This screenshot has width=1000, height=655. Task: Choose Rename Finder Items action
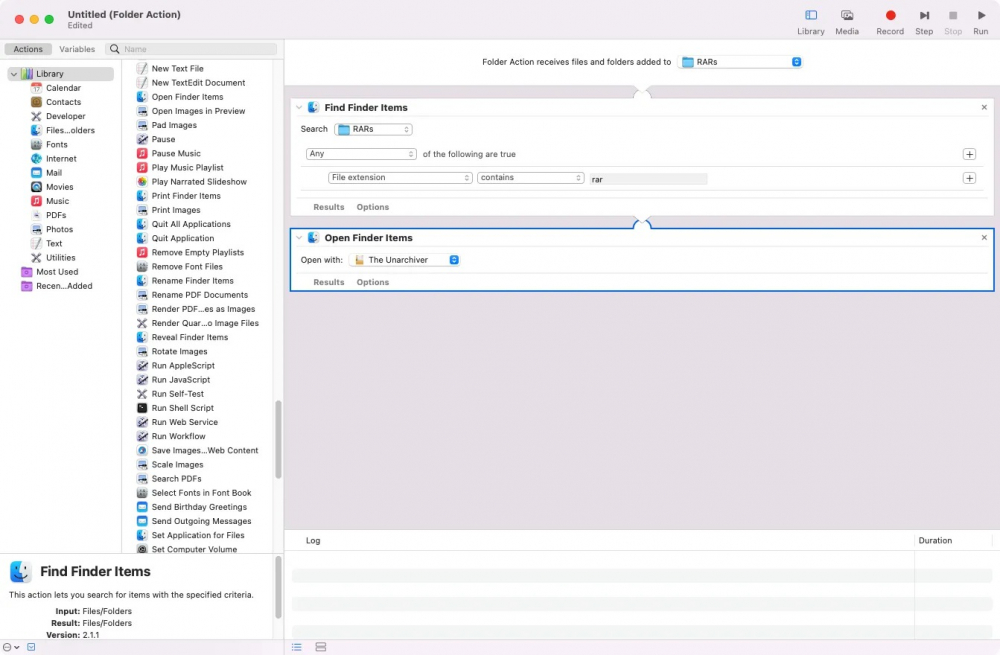point(192,281)
